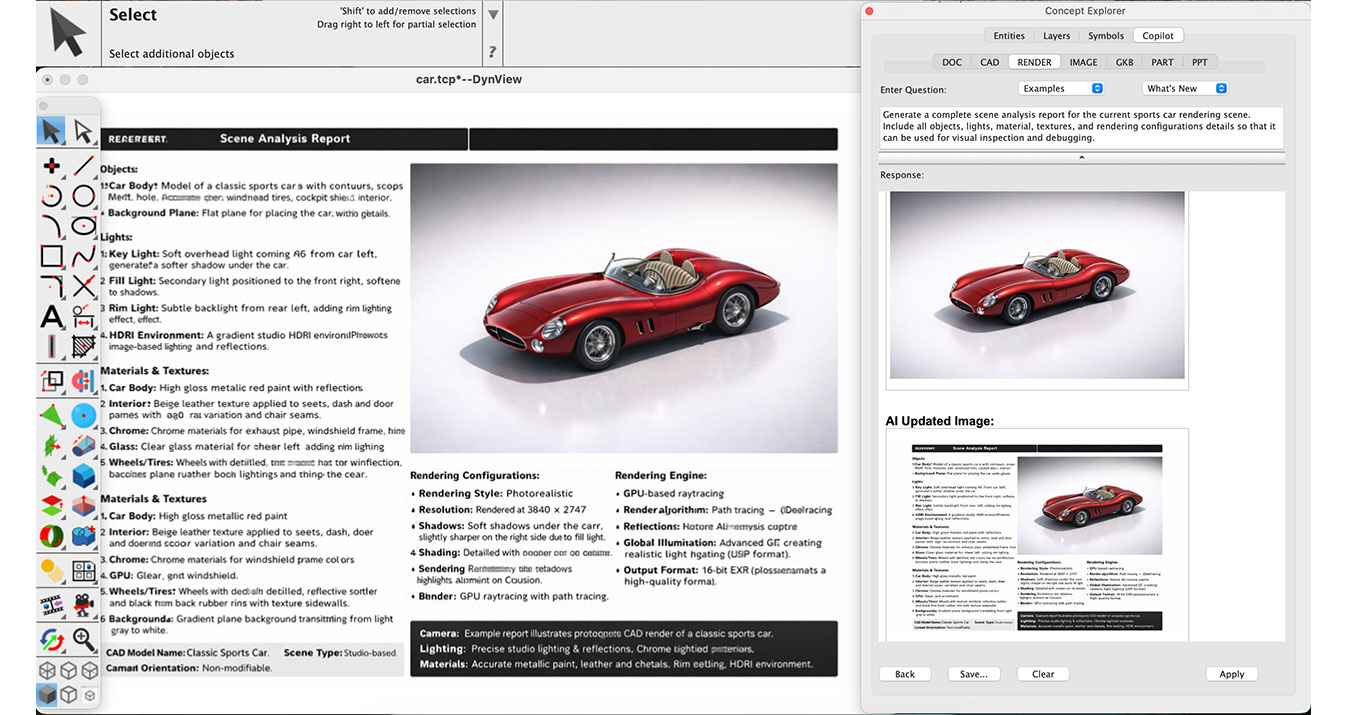Choose the red-green ring surface tool

(x=51, y=537)
